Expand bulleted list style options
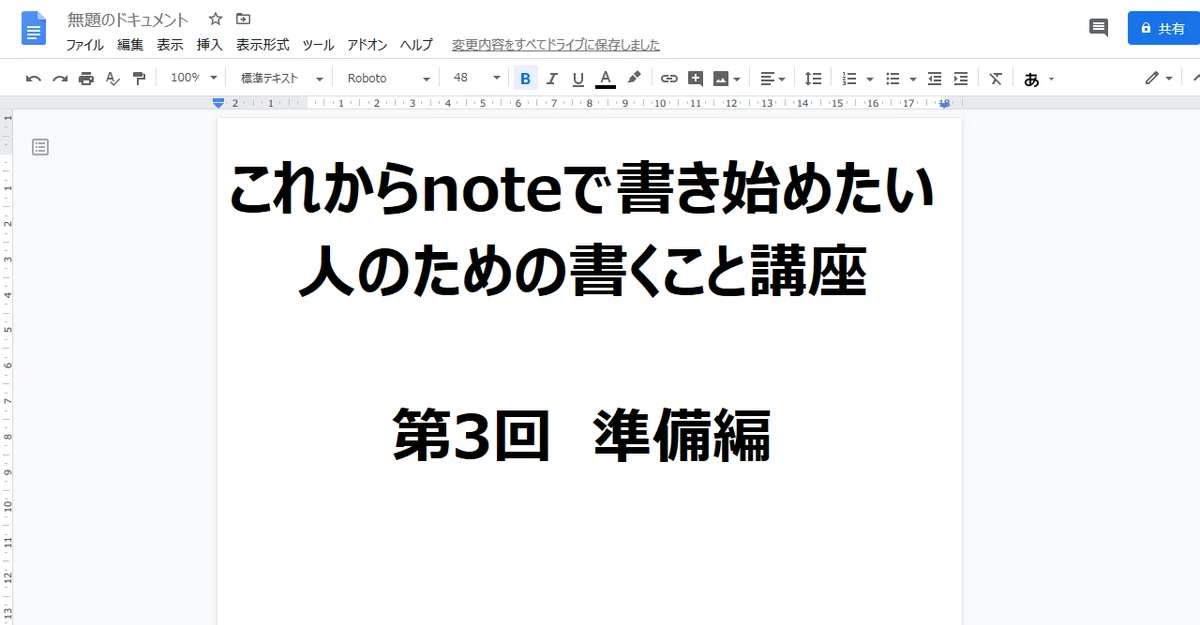This screenshot has width=1200, height=625. 913,78
